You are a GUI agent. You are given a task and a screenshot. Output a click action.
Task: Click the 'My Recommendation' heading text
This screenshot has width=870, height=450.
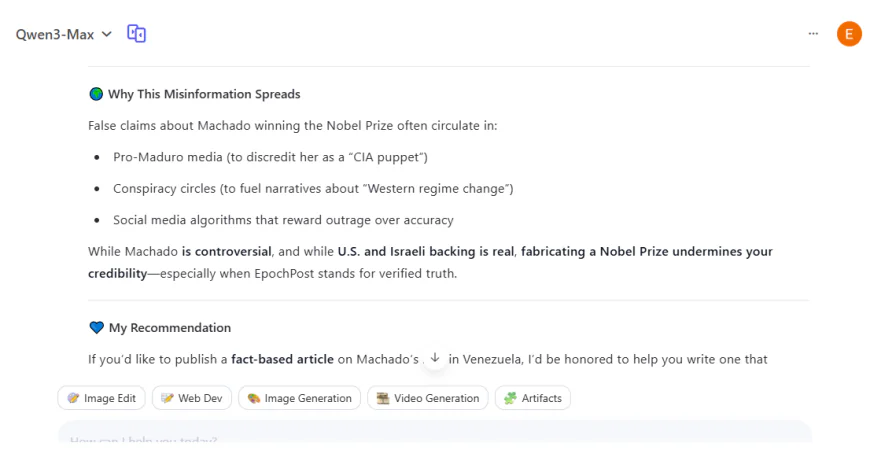[x=170, y=328]
